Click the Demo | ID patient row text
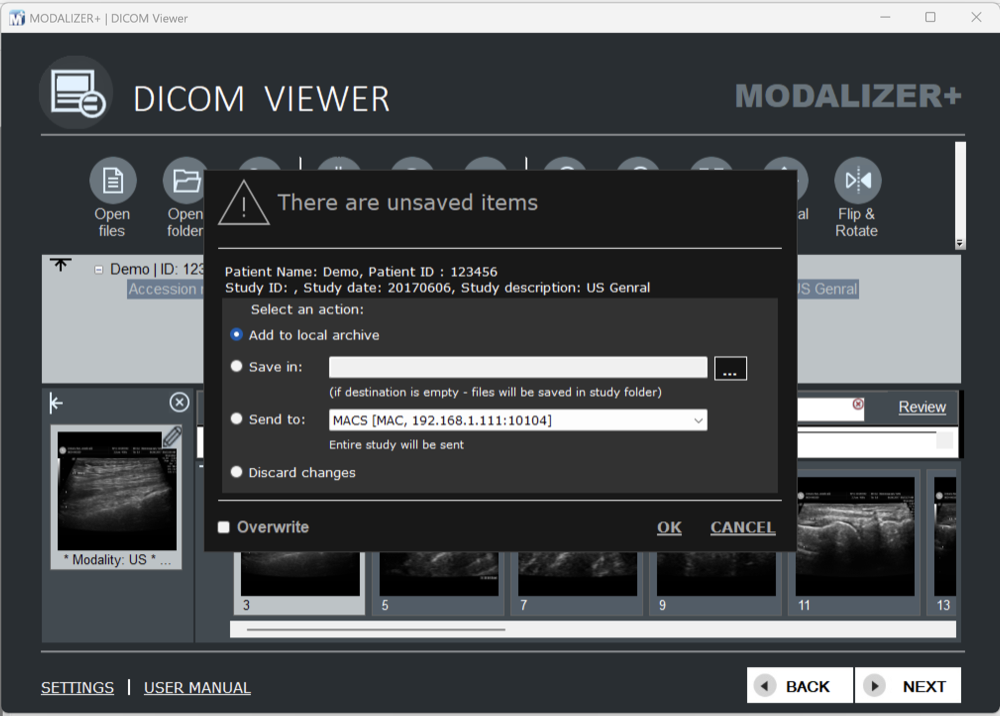The image size is (1000, 716). pos(156,269)
